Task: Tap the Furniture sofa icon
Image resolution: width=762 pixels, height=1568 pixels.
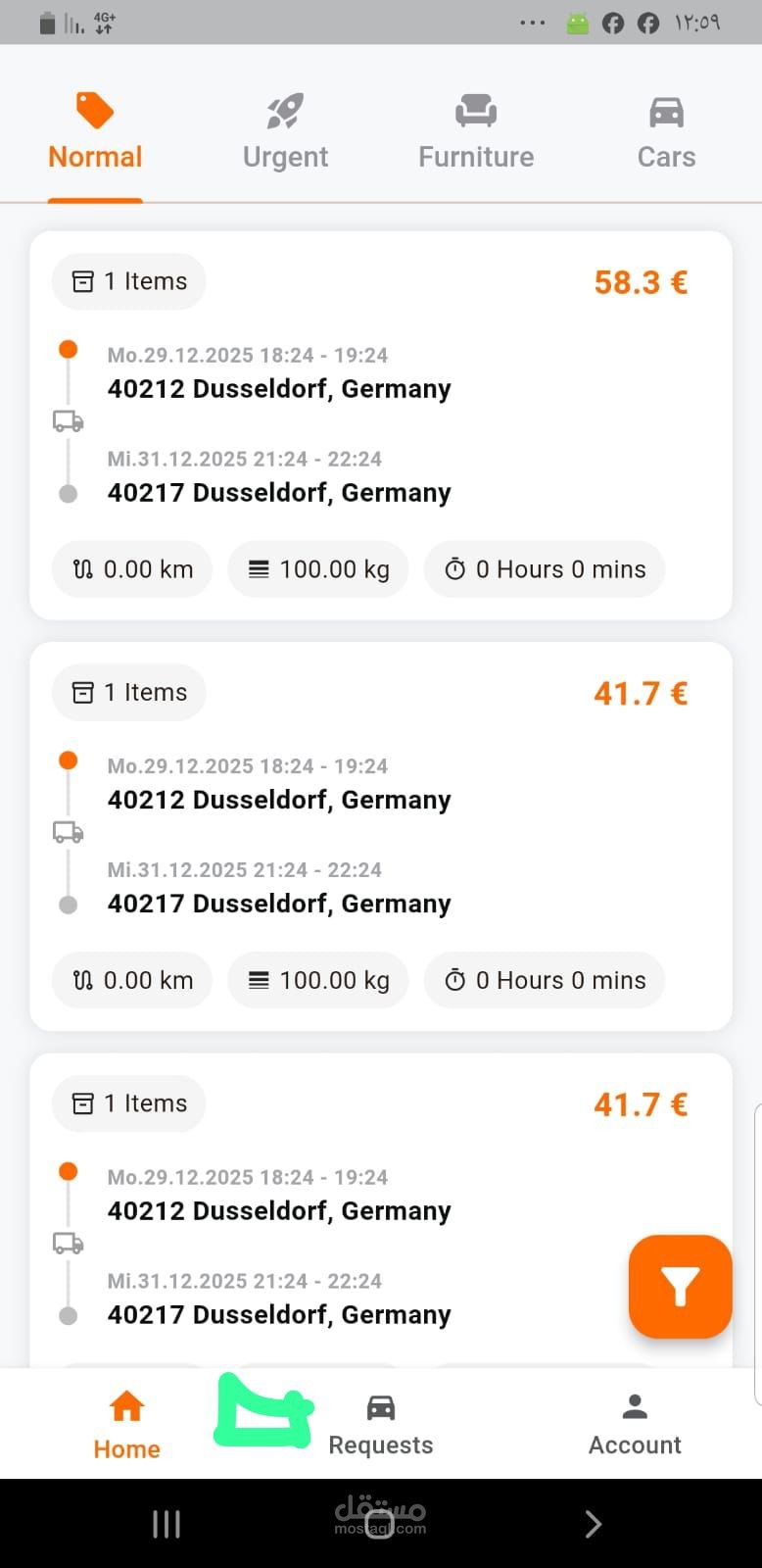Action: point(476,112)
